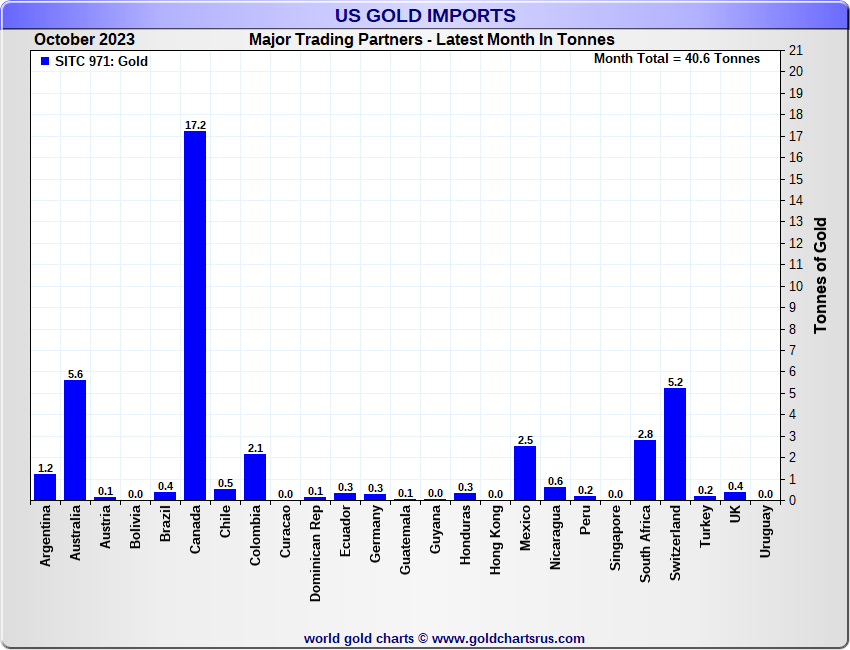Click the 21 tick on the y-axis

pos(796,50)
